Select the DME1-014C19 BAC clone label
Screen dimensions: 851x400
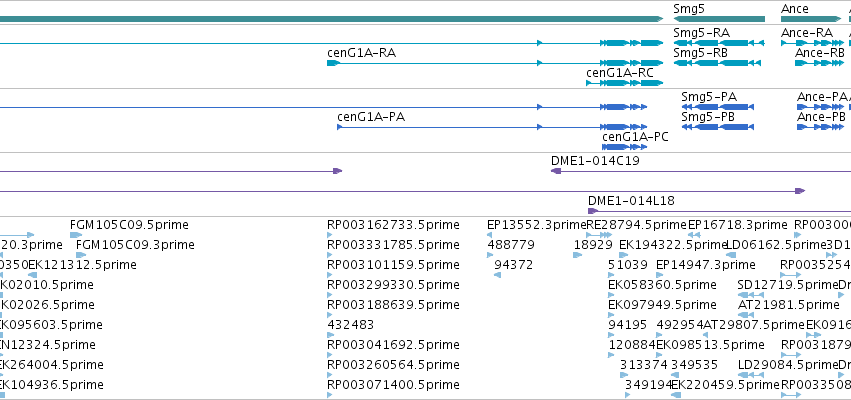595,161
